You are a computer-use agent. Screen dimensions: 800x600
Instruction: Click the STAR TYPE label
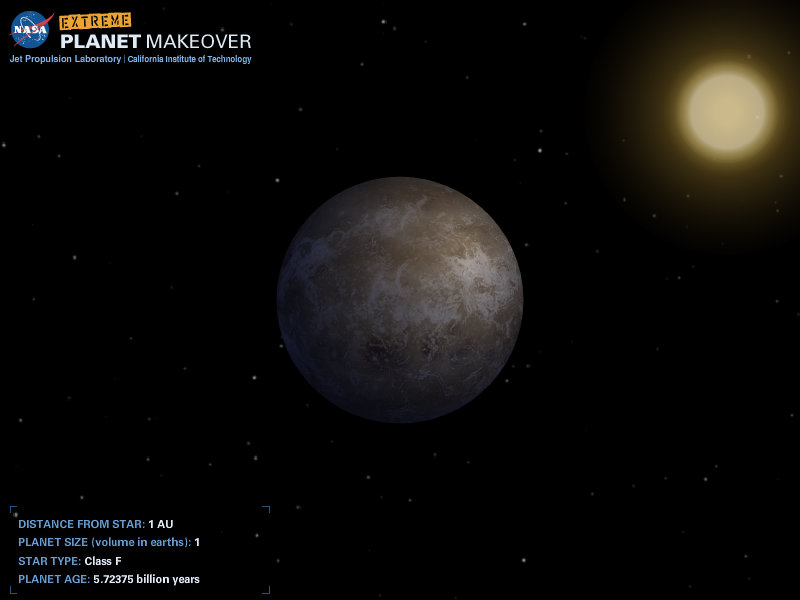[49, 561]
